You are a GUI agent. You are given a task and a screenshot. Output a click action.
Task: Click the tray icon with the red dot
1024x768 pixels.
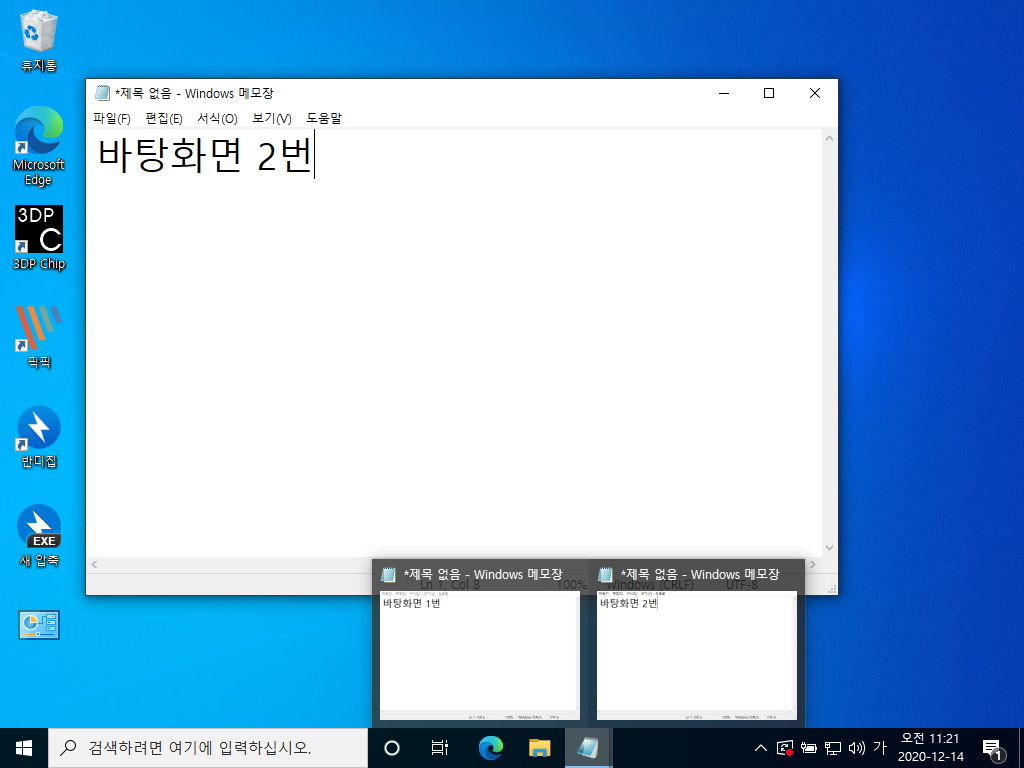[x=785, y=748]
